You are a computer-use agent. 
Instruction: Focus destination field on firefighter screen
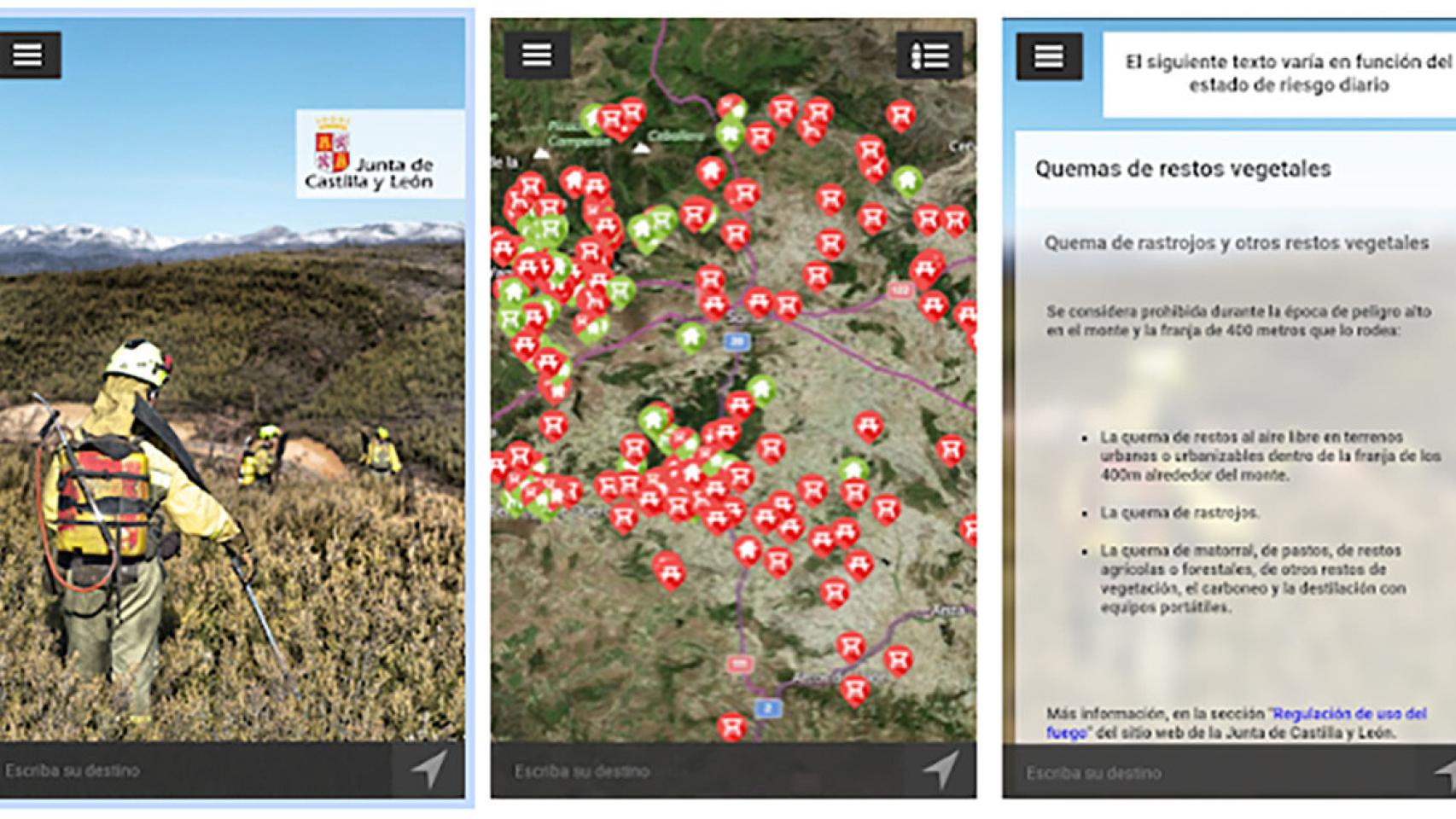196,770
